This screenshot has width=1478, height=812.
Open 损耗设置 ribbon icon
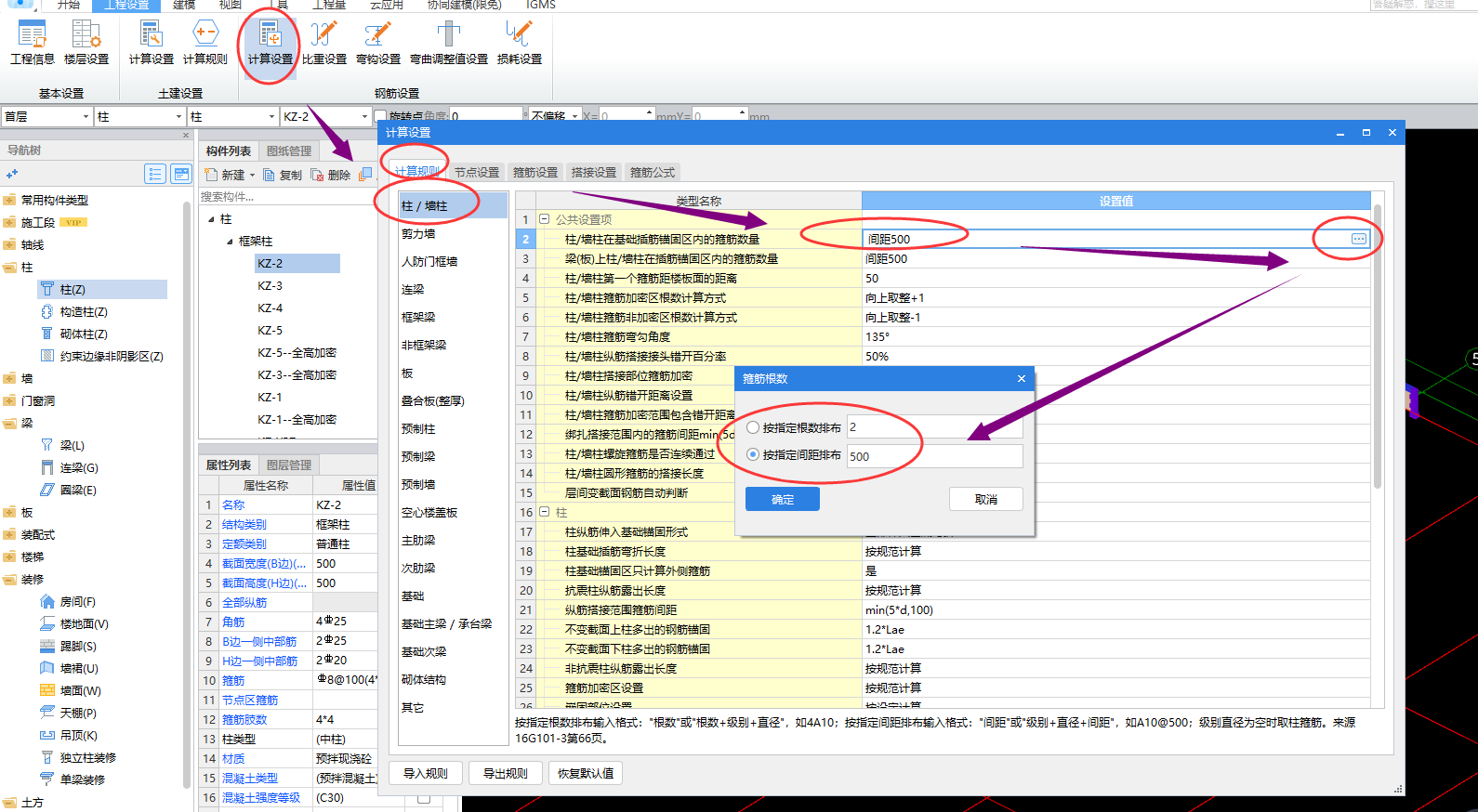tap(520, 43)
